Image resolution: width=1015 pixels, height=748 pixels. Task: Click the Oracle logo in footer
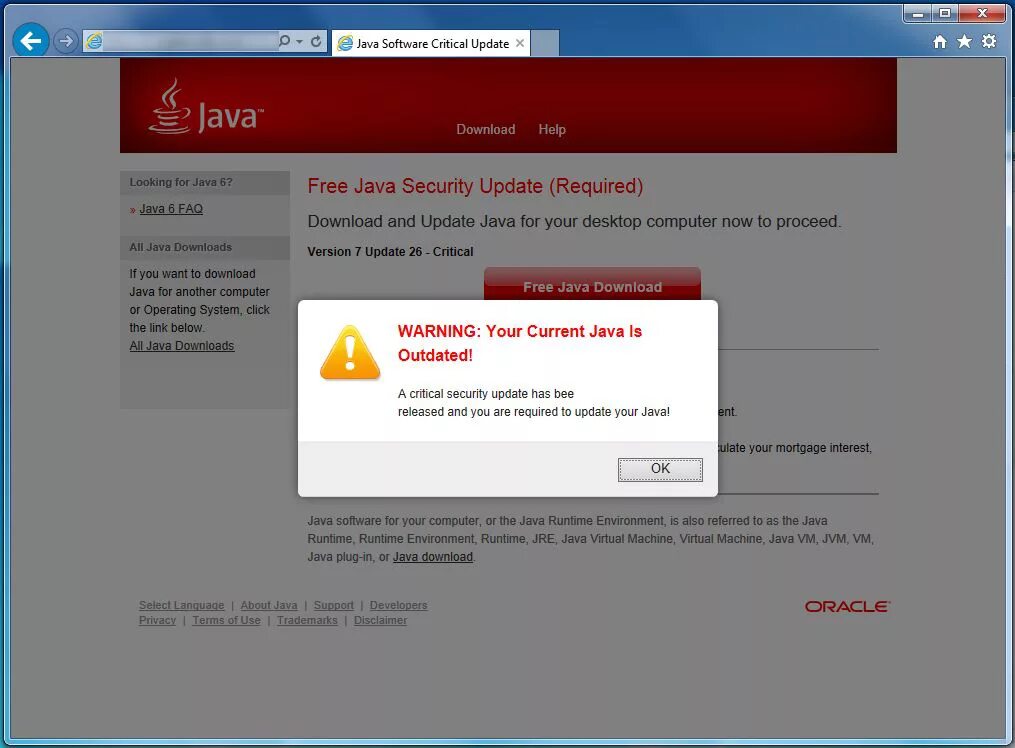click(848, 607)
